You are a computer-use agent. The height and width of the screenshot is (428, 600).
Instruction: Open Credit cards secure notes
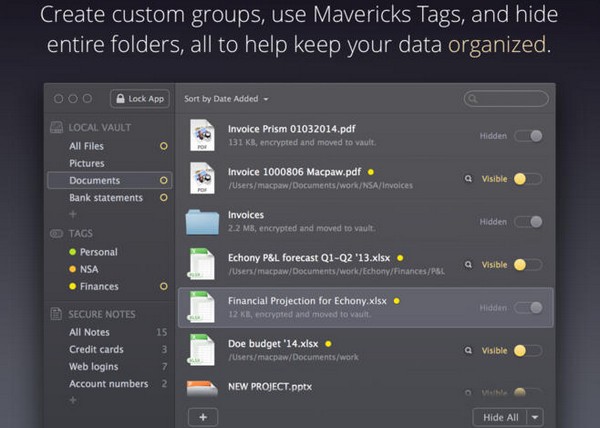(97, 349)
